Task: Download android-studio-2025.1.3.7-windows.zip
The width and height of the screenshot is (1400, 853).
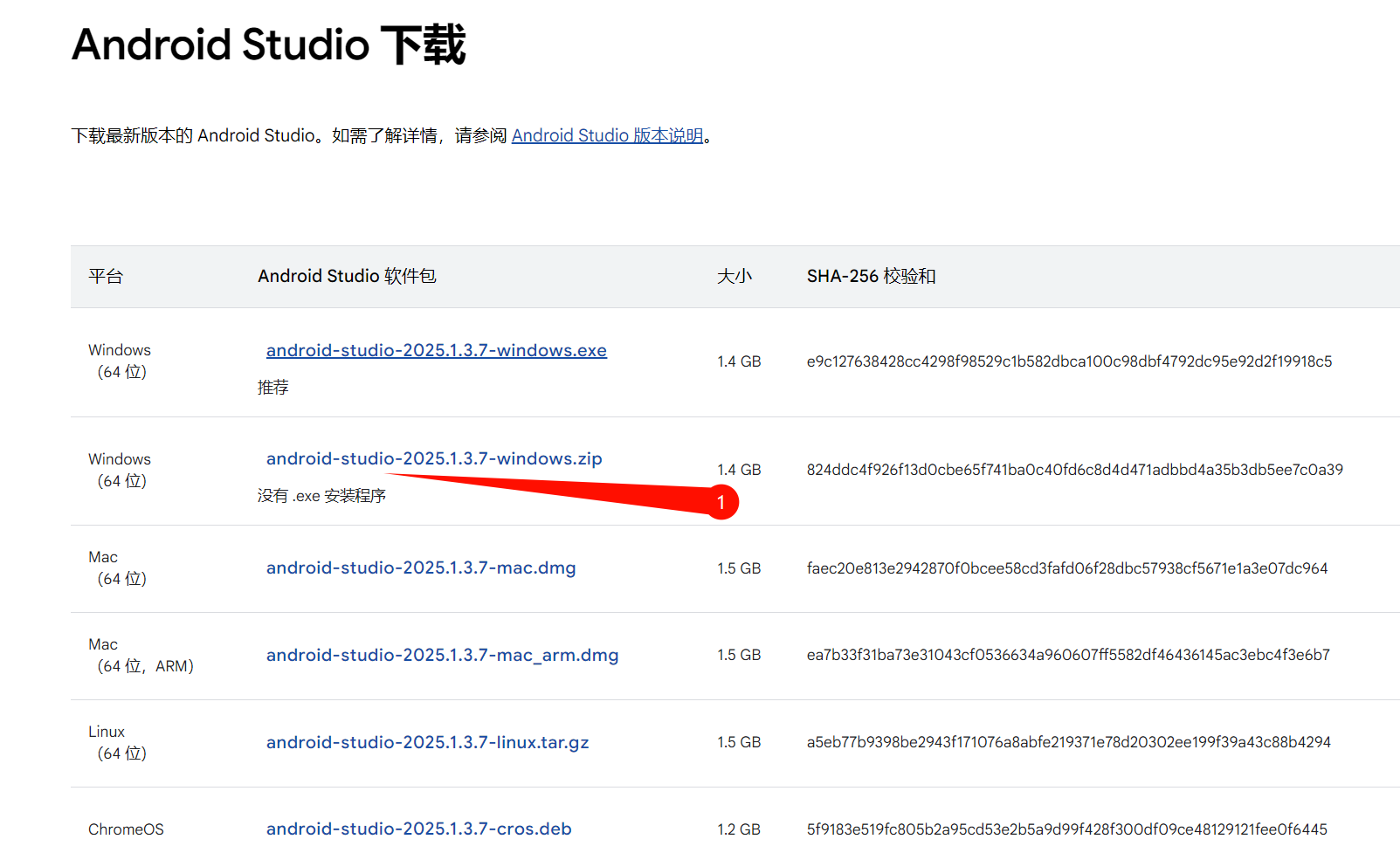Action: (x=434, y=458)
